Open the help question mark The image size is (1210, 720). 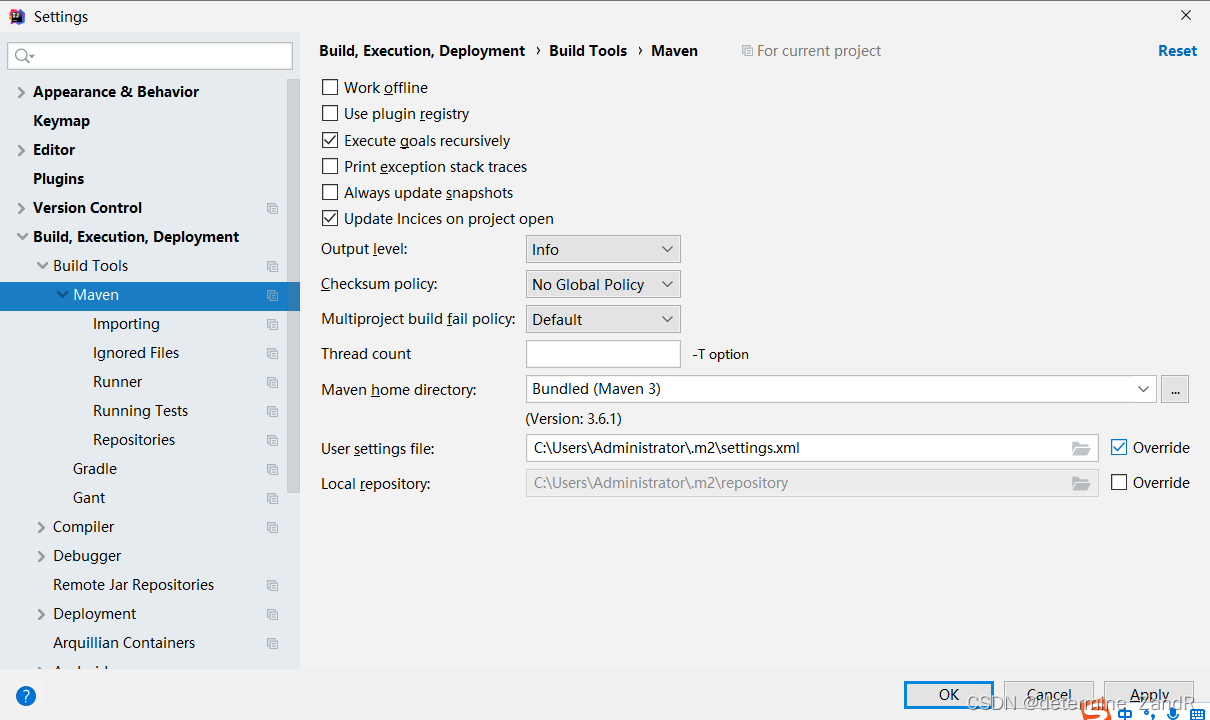click(26, 696)
